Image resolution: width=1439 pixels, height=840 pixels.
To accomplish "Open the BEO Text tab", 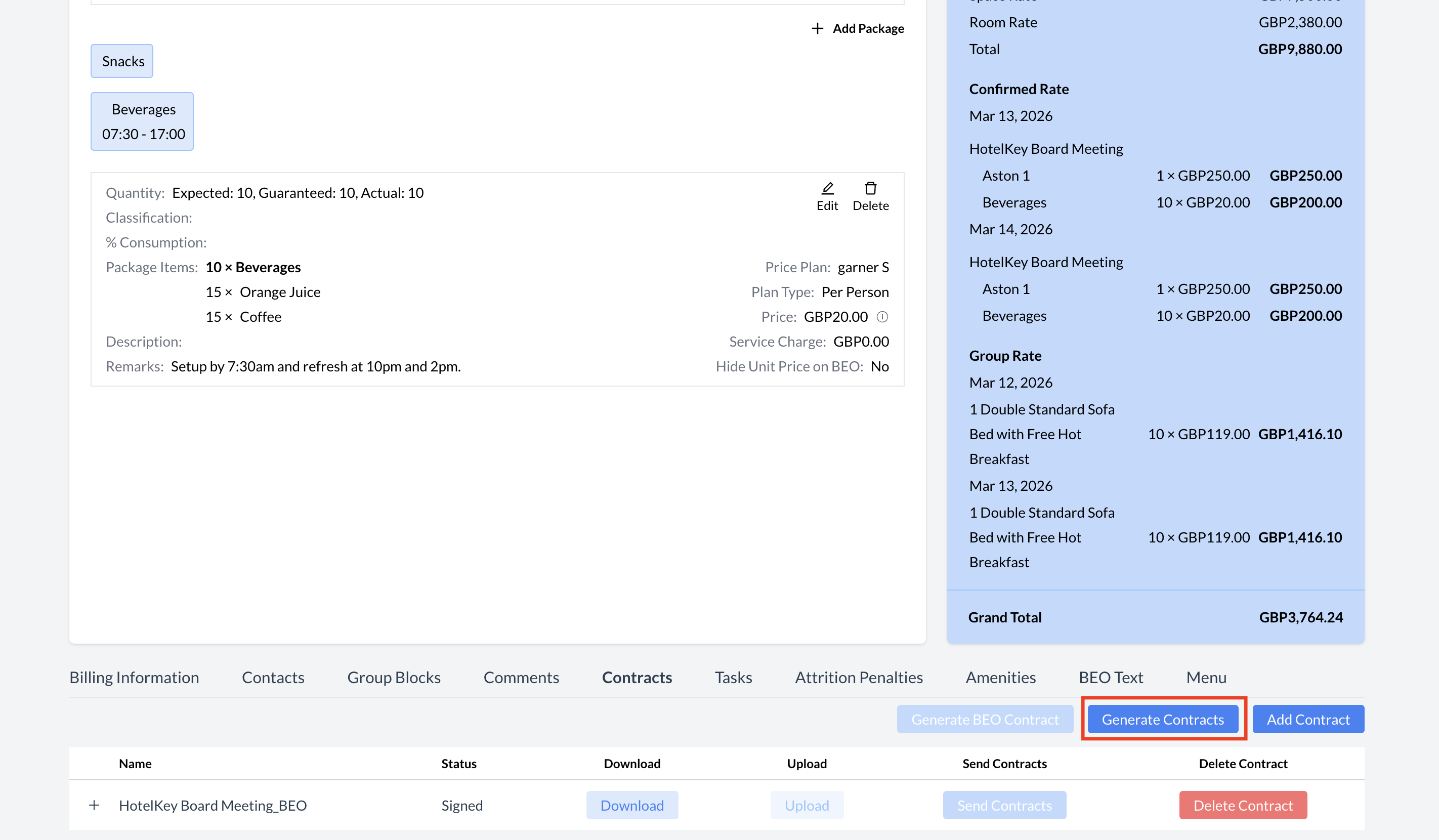I will tap(1110, 677).
